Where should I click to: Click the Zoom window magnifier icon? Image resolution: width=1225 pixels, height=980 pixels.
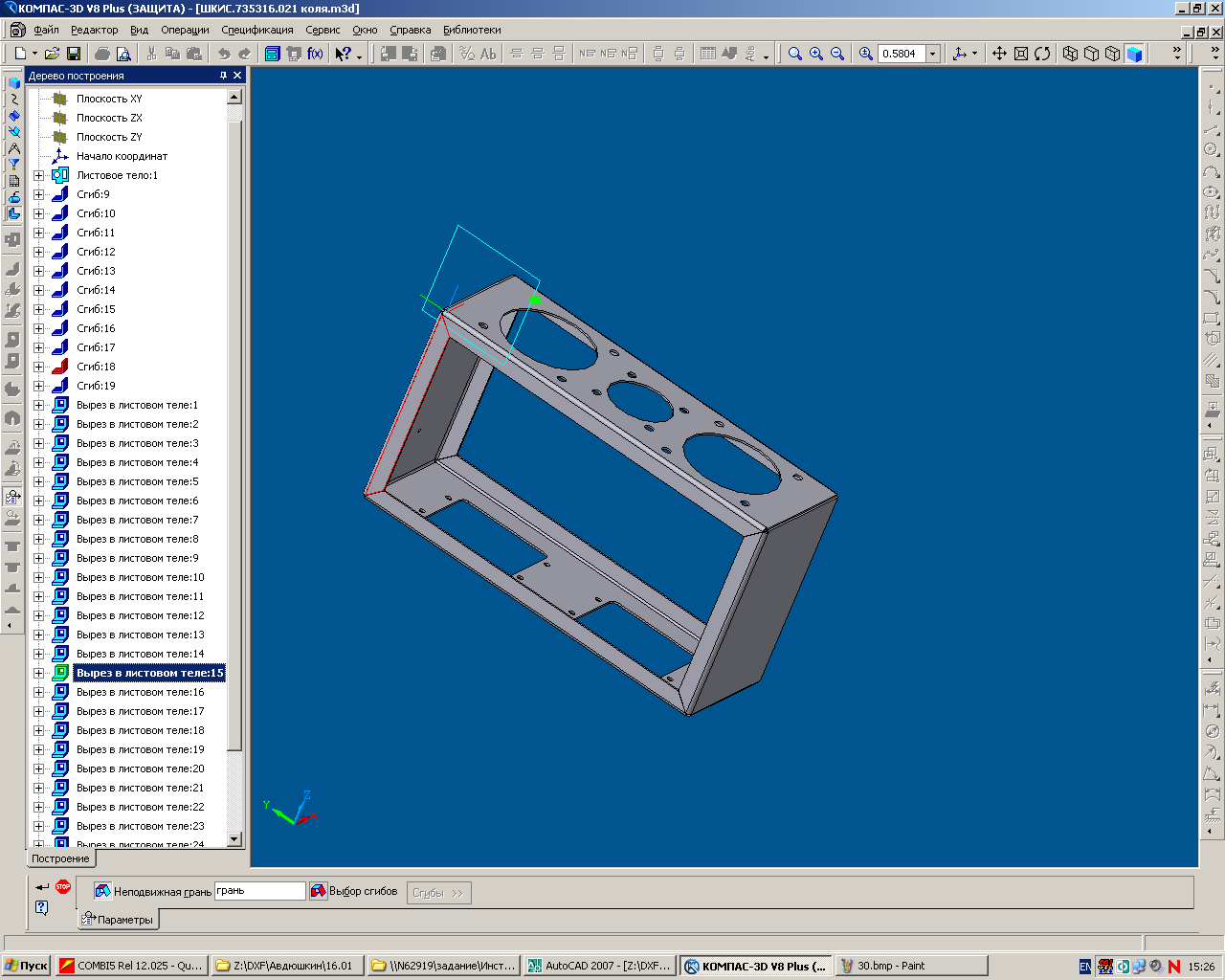point(794,54)
